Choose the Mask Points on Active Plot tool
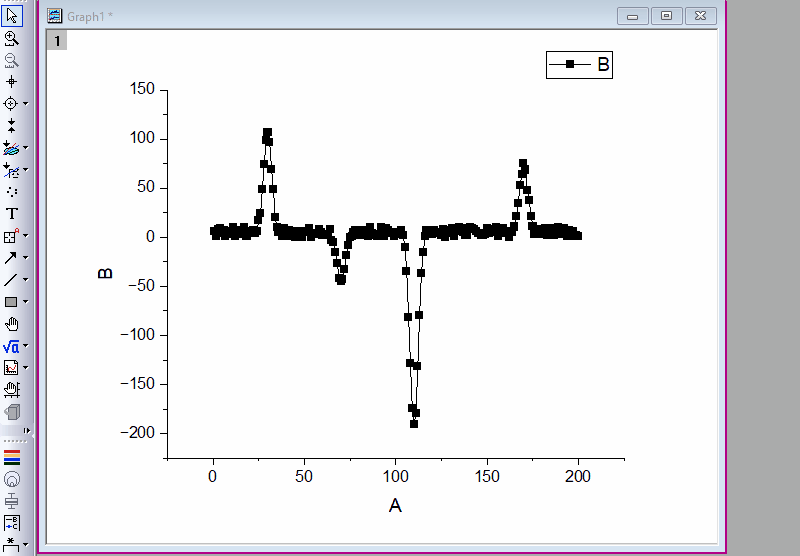Viewport: 800px width, 556px height. point(10,170)
